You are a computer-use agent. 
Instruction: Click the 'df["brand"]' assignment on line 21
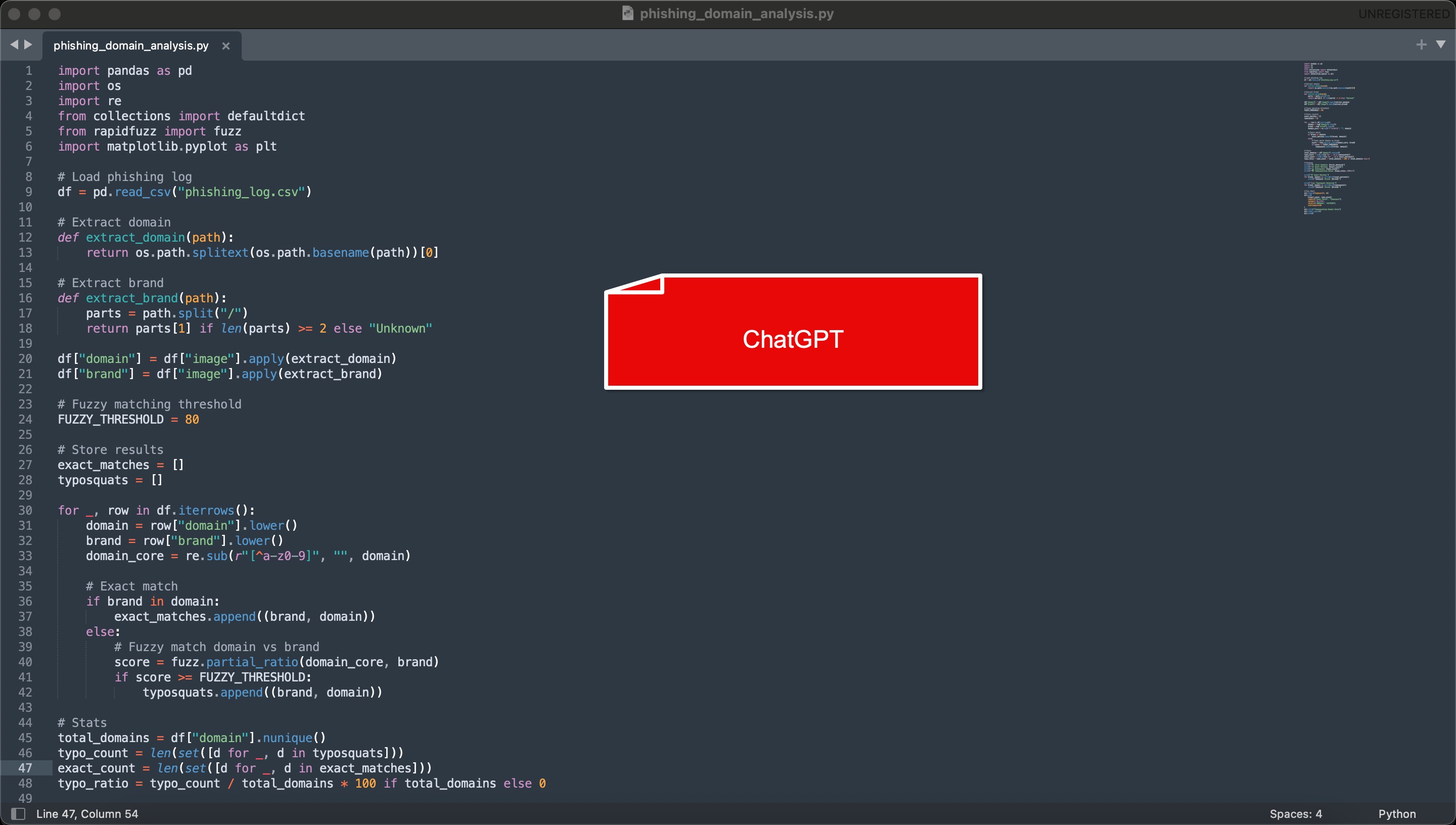point(220,374)
